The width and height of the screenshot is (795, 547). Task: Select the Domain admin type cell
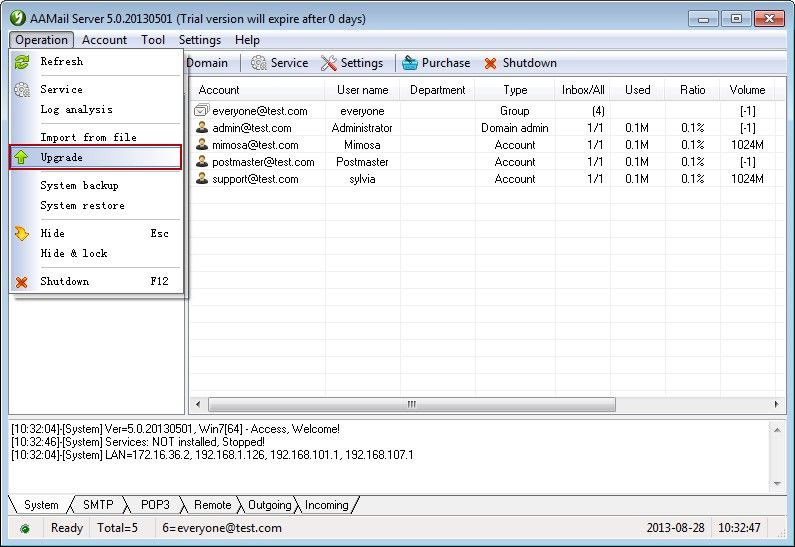pyautogui.click(x=515, y=128)
